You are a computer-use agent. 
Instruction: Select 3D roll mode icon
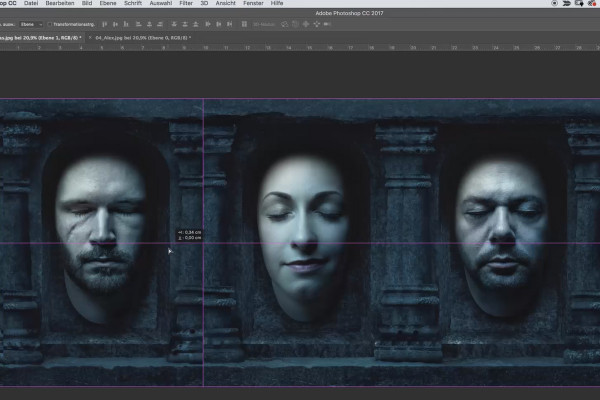tap(295, 24)
